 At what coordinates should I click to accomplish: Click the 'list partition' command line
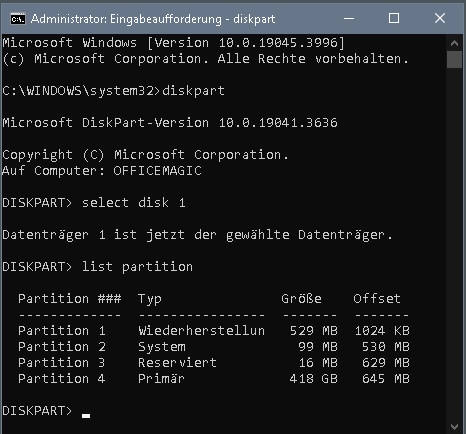pyautogui.click(x=97, y=267)
